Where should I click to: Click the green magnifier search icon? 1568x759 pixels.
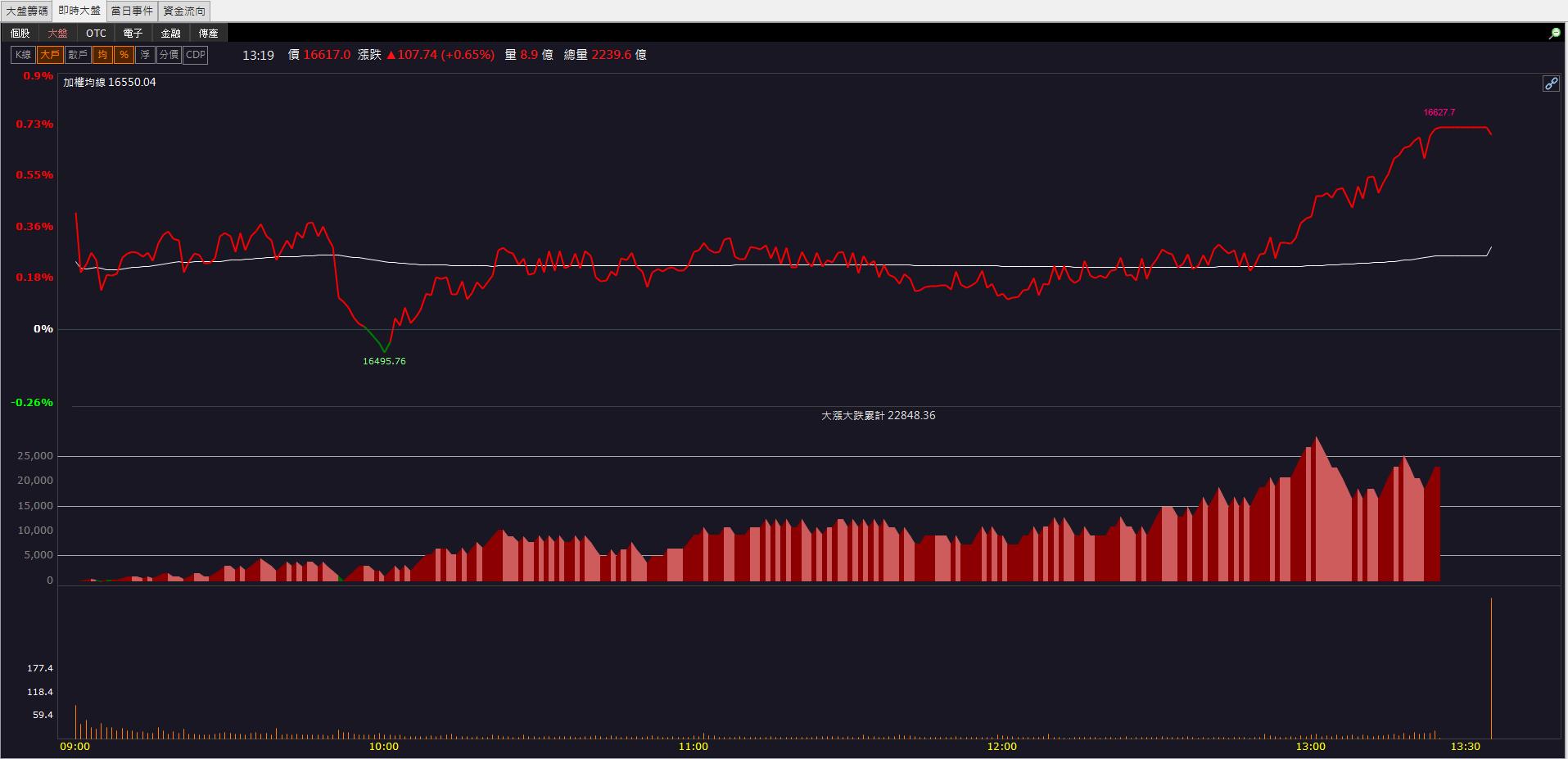click(1554, 34)
